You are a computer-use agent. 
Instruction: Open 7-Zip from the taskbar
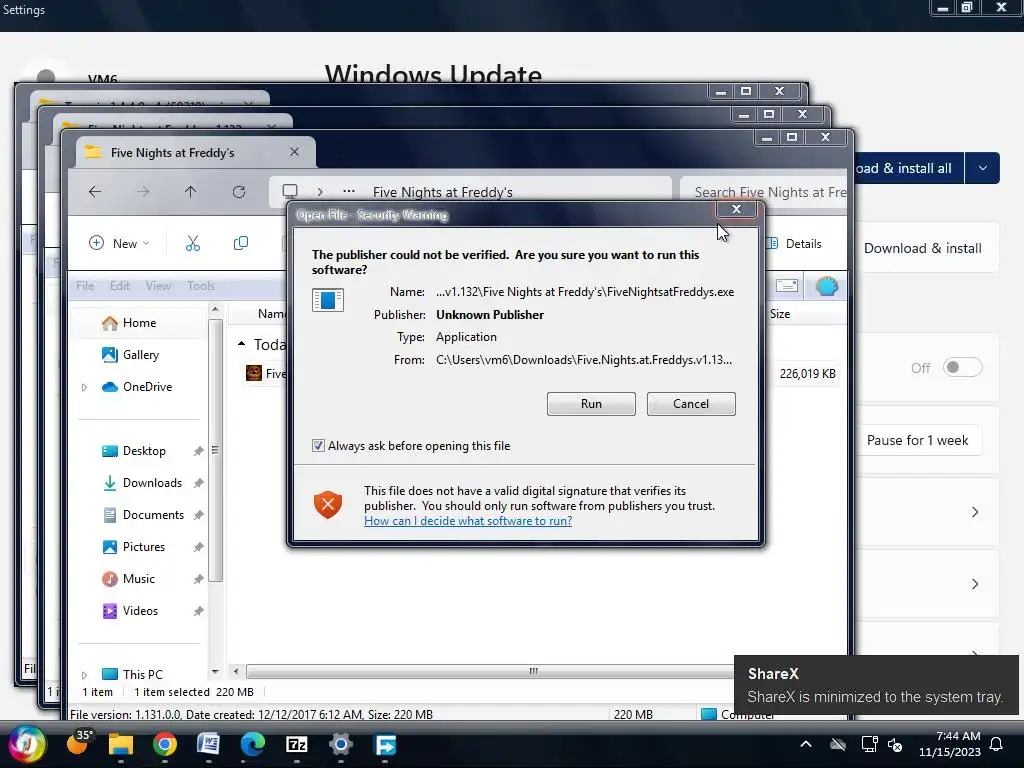click(296, 744)
